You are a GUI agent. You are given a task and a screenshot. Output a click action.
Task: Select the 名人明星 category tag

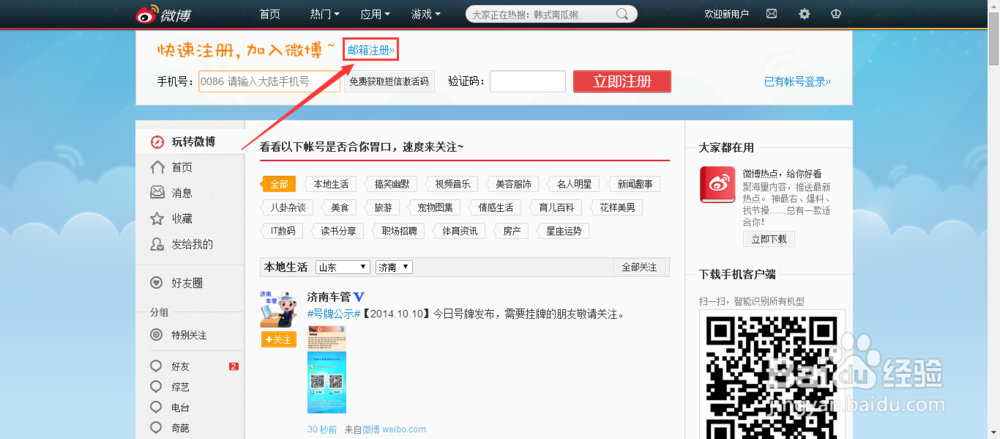tap(573, 184)
